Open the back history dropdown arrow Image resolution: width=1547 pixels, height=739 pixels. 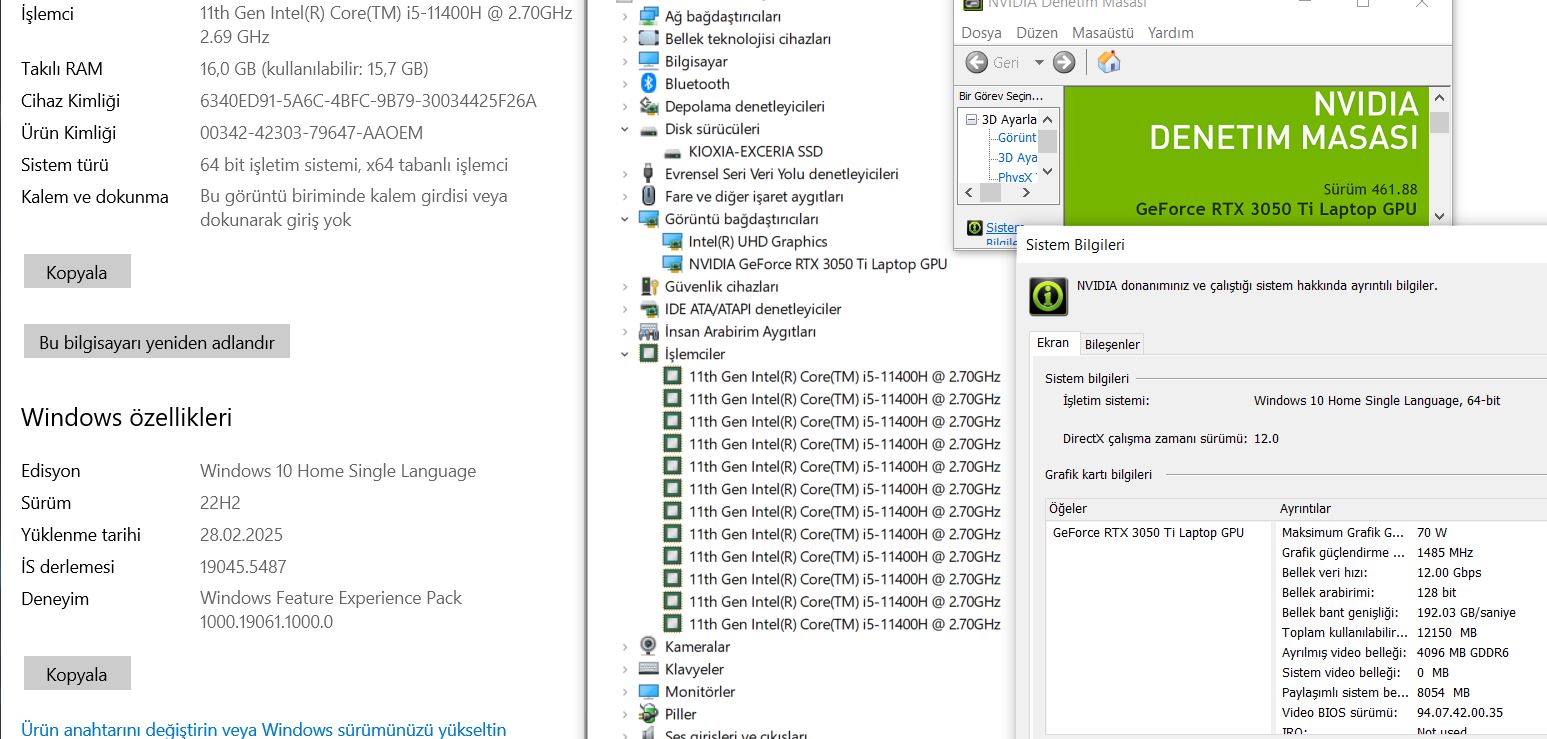click(x=1039, y=62)
